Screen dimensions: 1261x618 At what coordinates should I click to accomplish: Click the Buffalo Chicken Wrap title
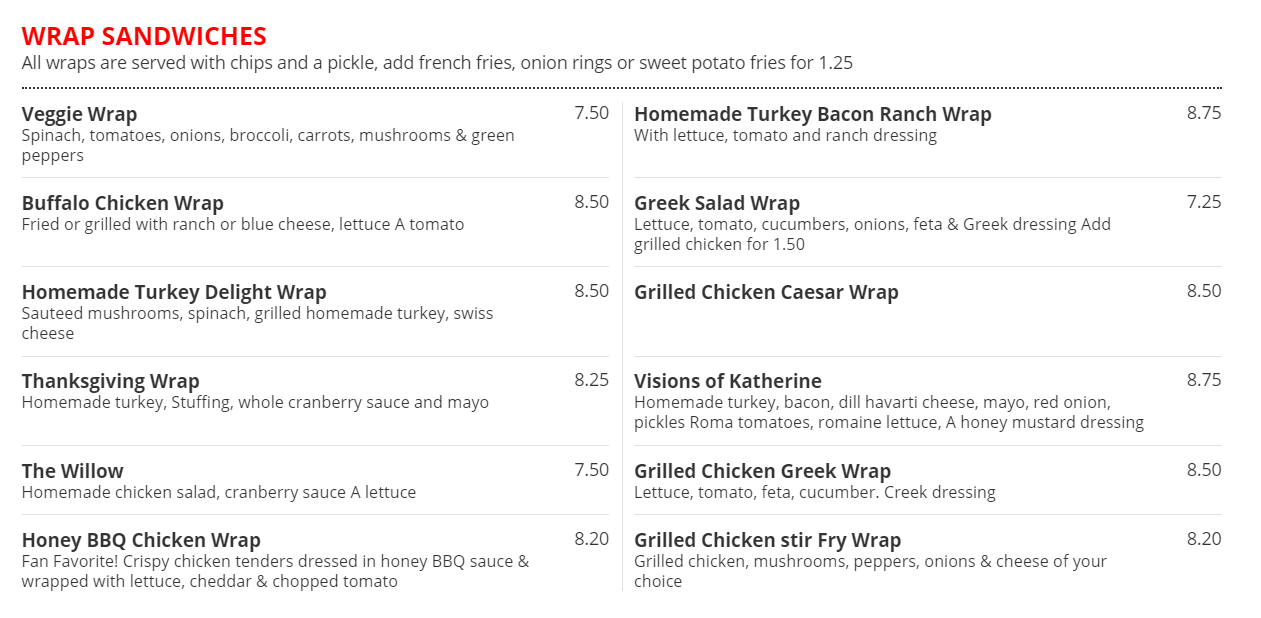(x=122, y=203)
